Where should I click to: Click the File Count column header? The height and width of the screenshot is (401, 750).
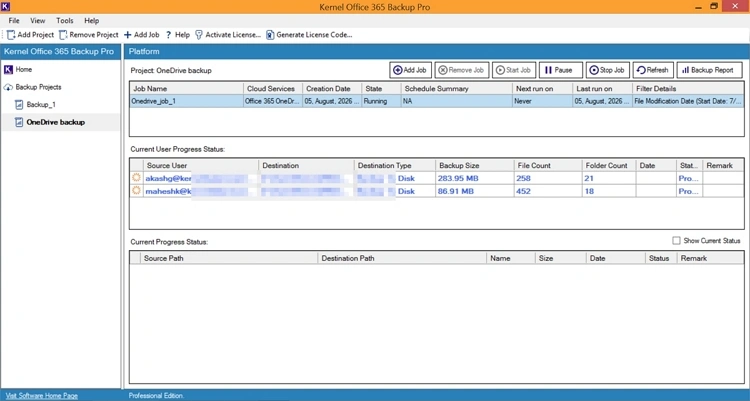pos(548,166)
